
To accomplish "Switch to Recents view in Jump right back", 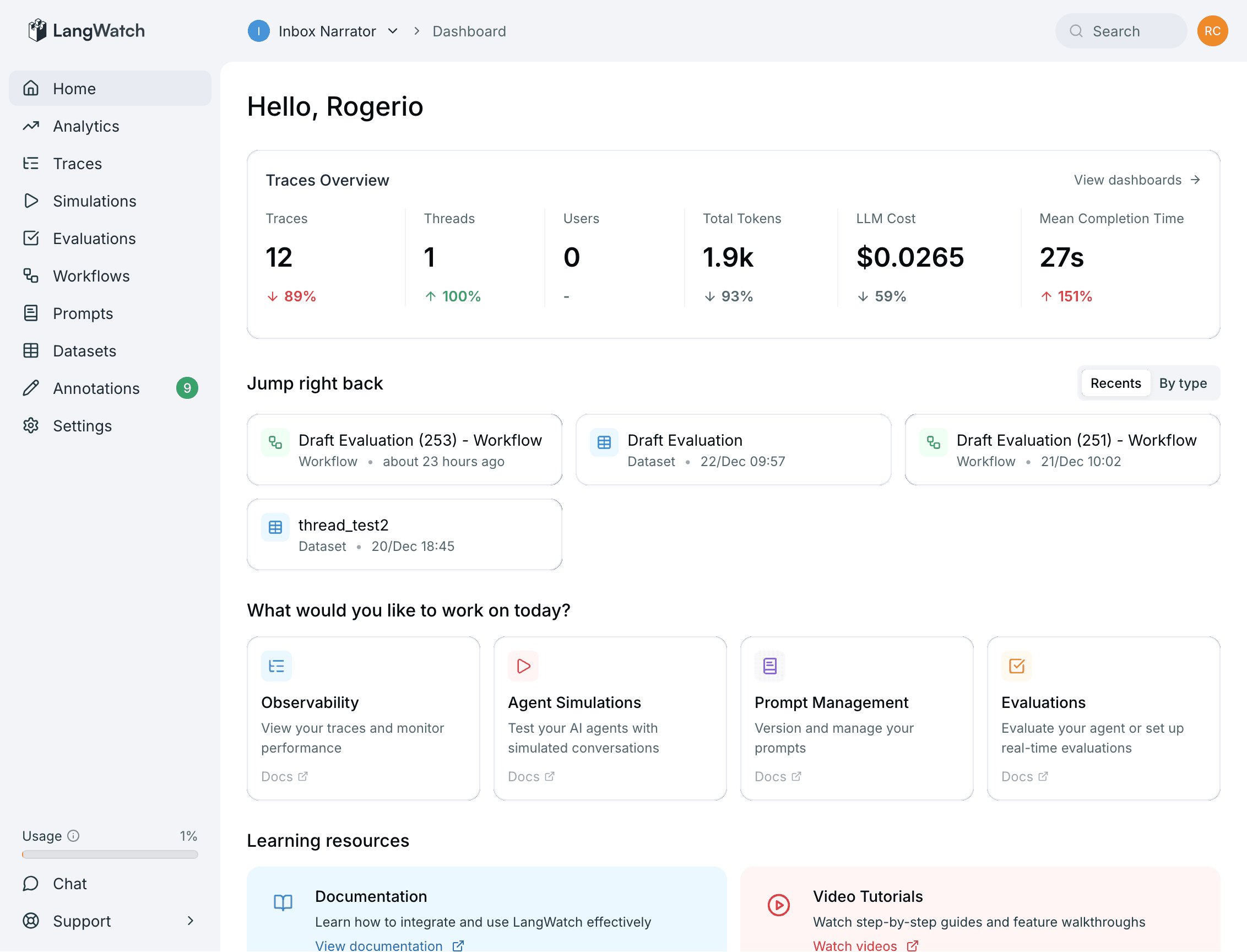I will (x=1115, y=383).
